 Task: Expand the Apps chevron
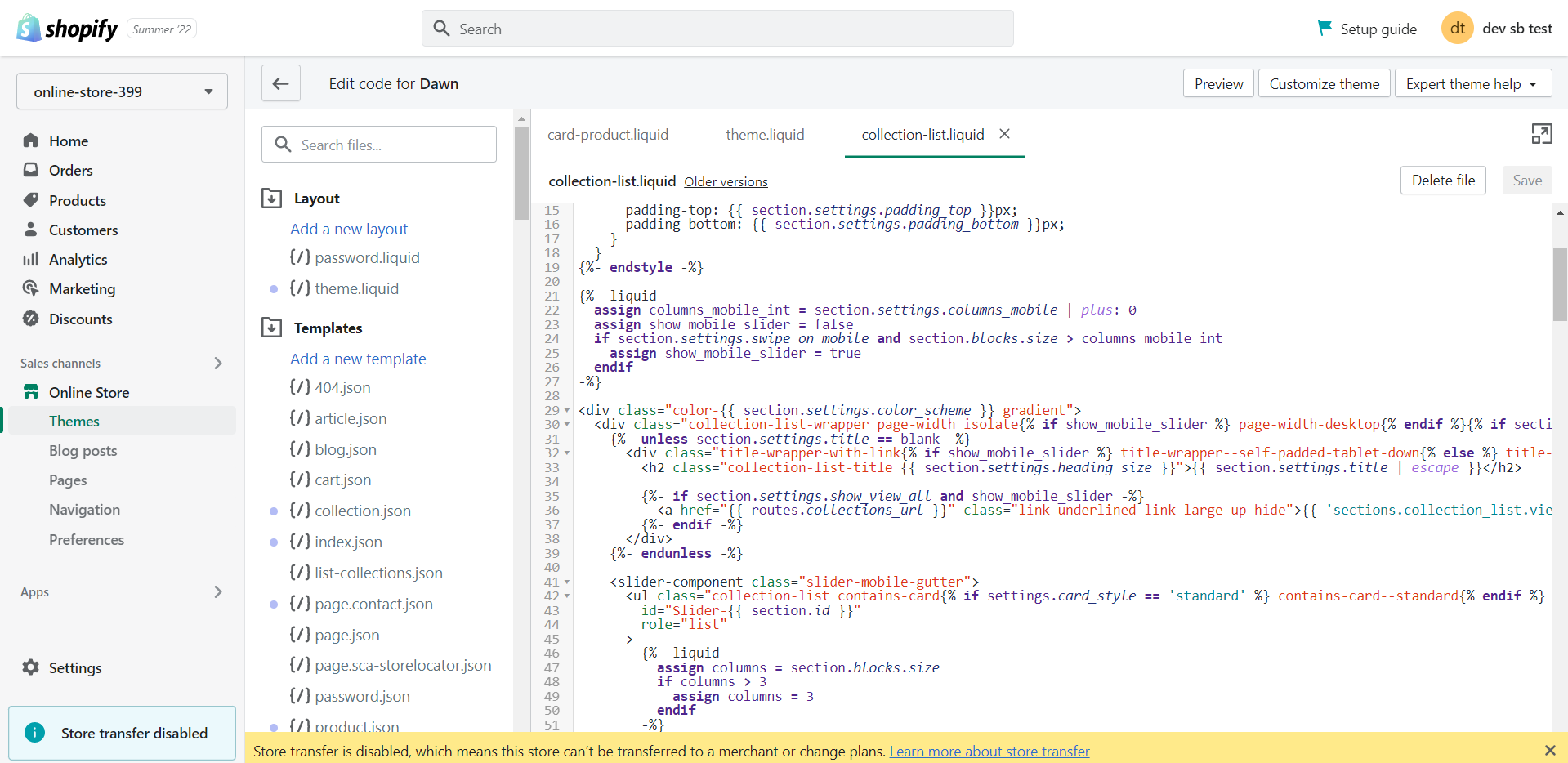point(218,591)
